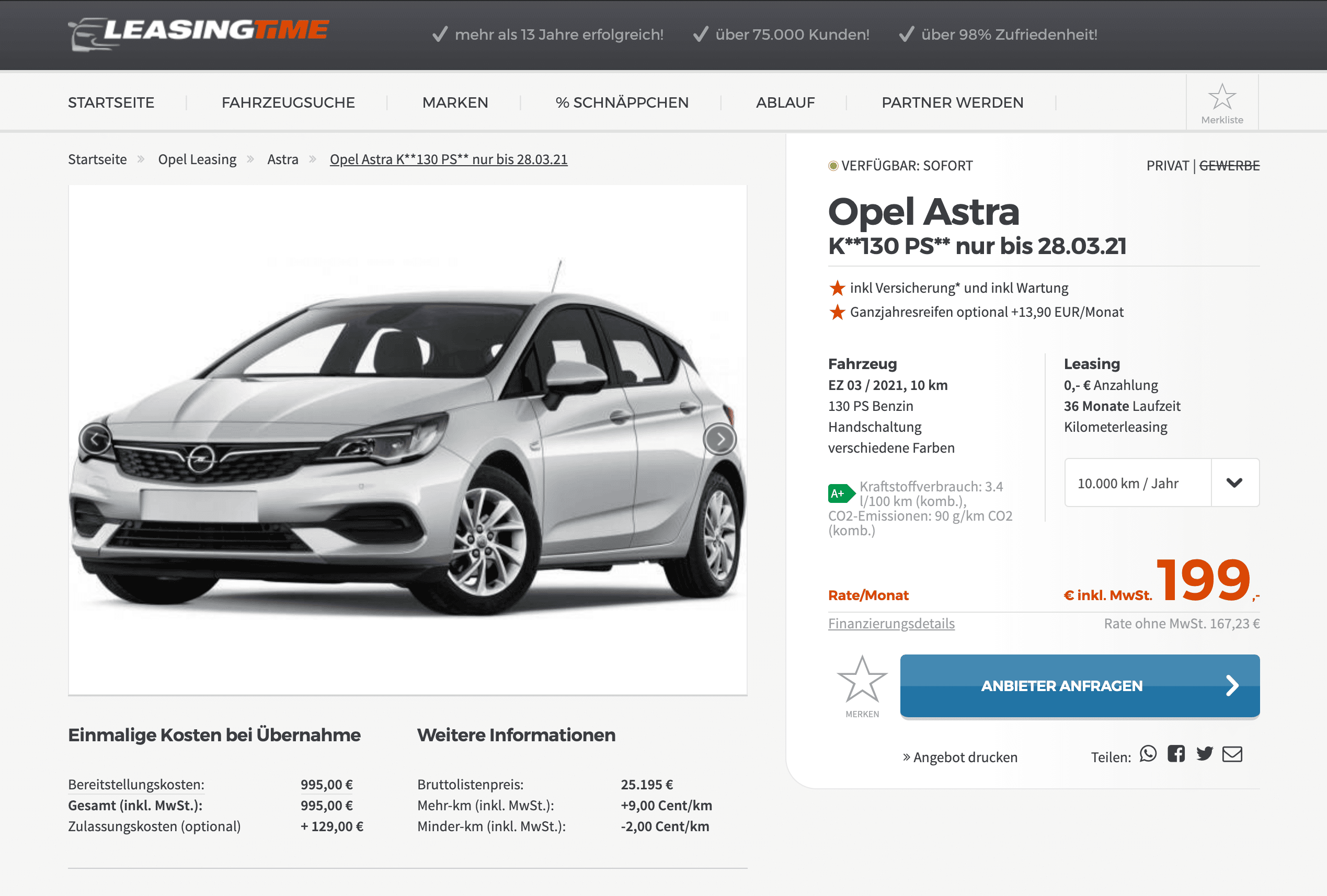Click Gesamt (inkl. MwSt.) 995,00 € value
Viewport: 1327px width, 896px height.
pyautogui.click(x=327, y=806)
